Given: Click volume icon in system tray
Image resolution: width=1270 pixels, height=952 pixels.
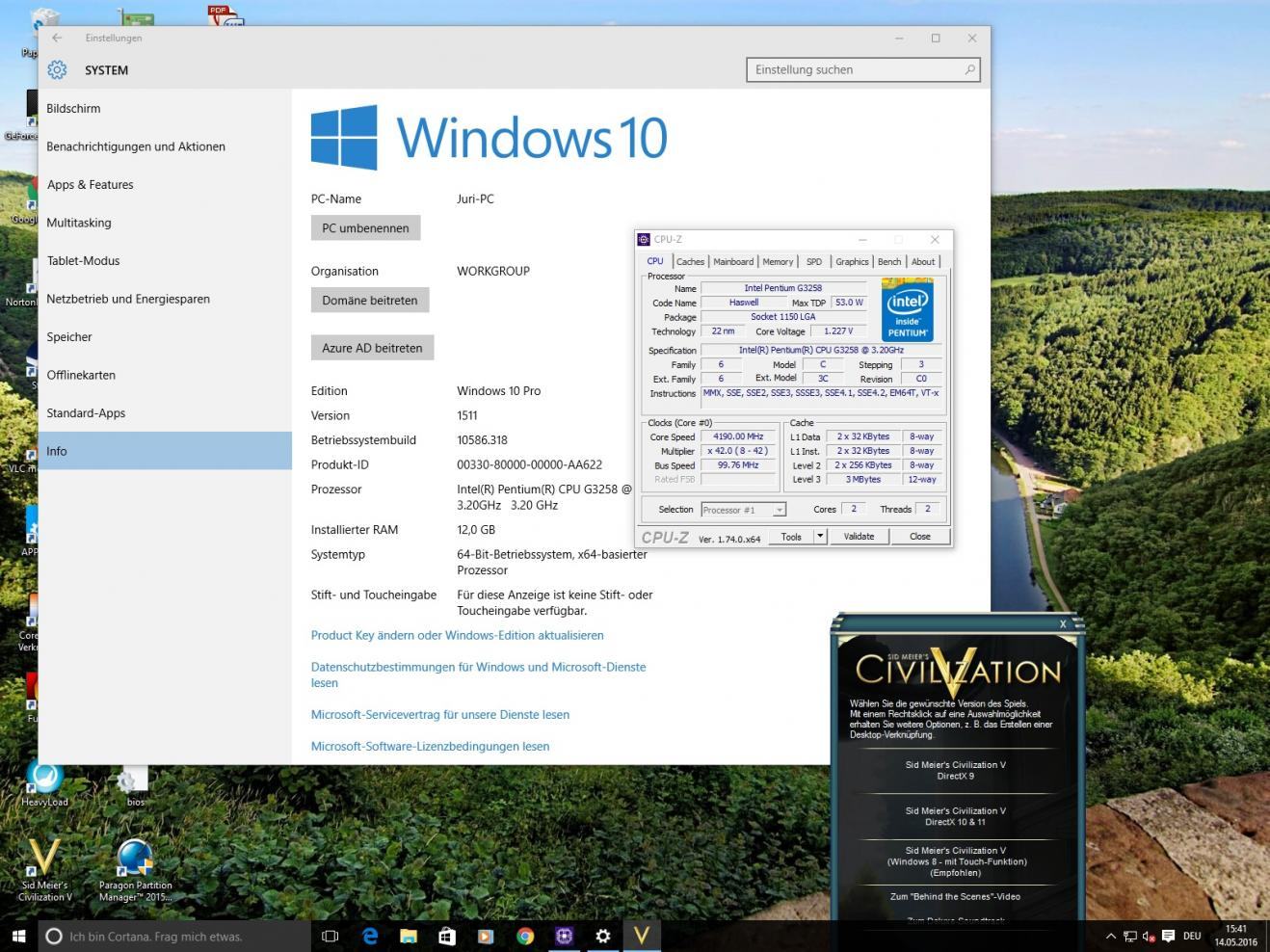Looking at the screenshot, I should (x=1149, y=936).
